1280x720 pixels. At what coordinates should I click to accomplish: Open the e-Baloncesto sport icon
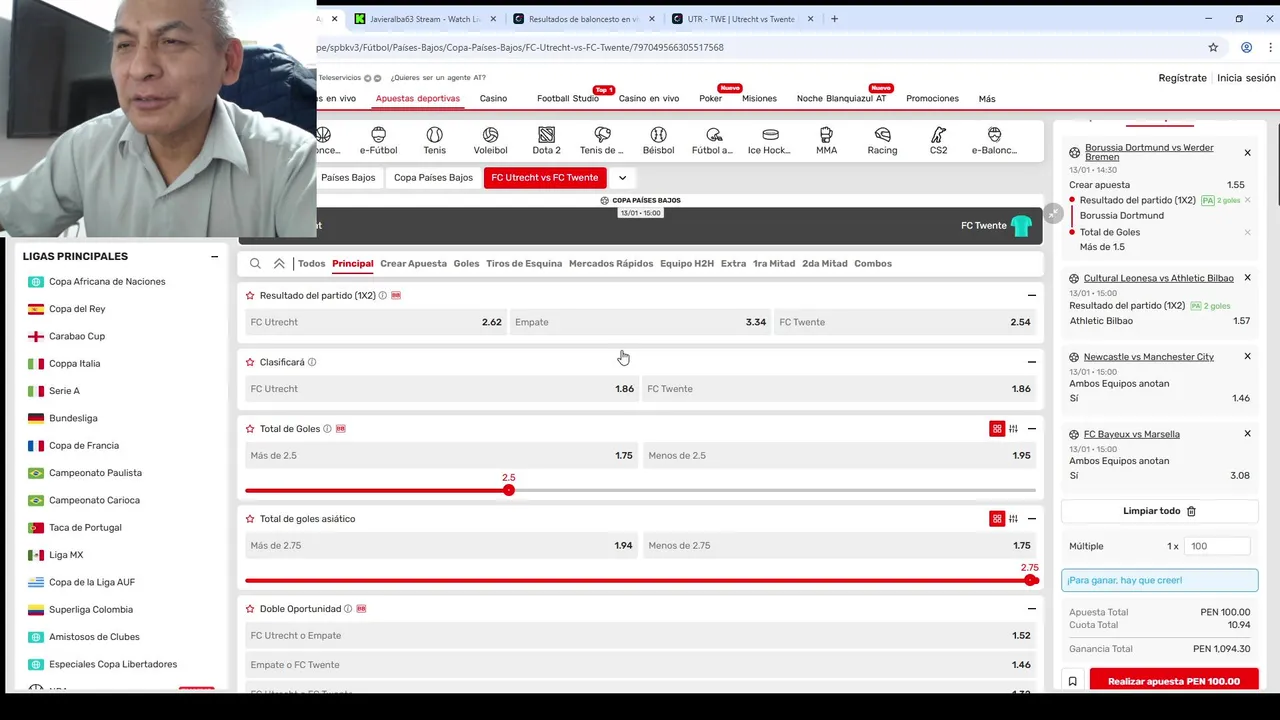tap(994, 141)
